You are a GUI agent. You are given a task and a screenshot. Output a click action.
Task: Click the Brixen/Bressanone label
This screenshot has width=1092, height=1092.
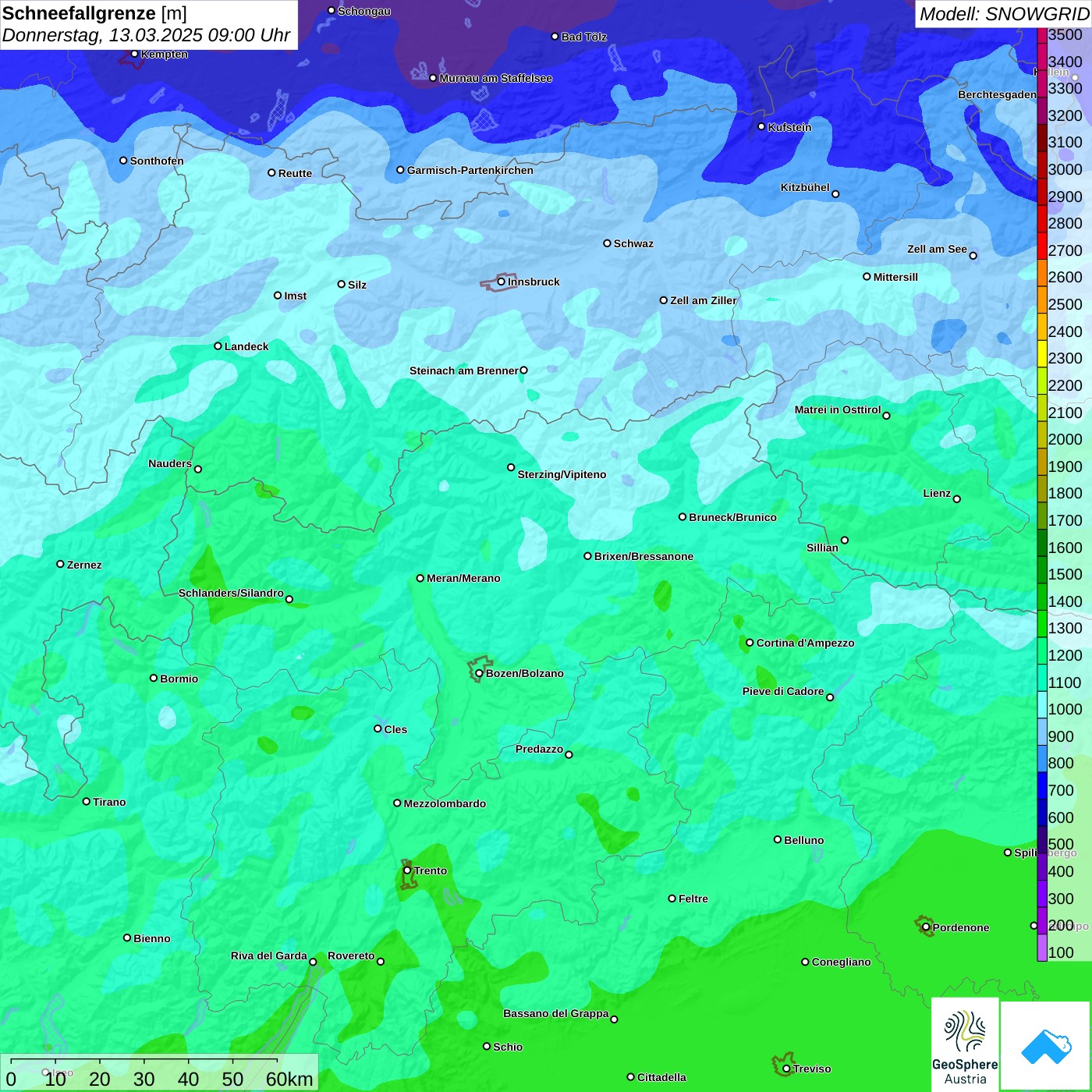coord(643,556)
